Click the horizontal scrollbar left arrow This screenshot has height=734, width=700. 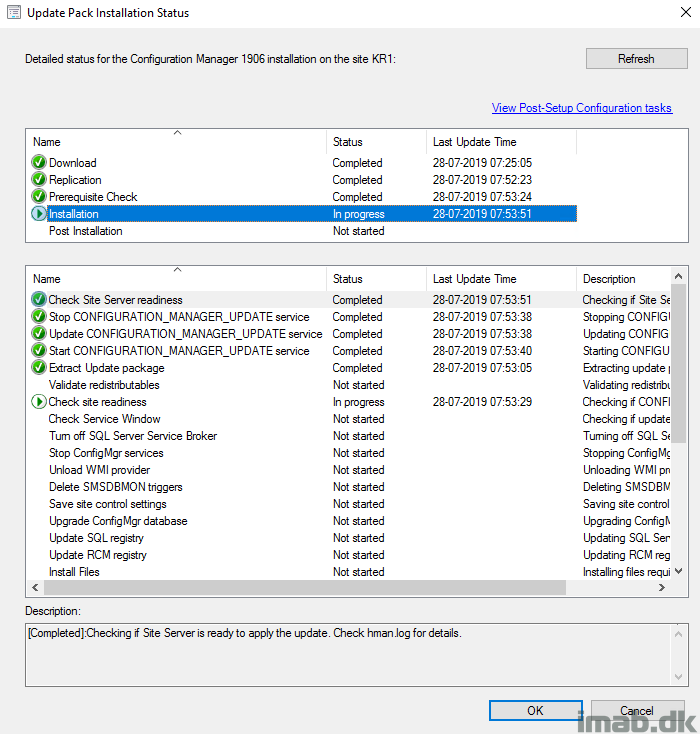35,587
